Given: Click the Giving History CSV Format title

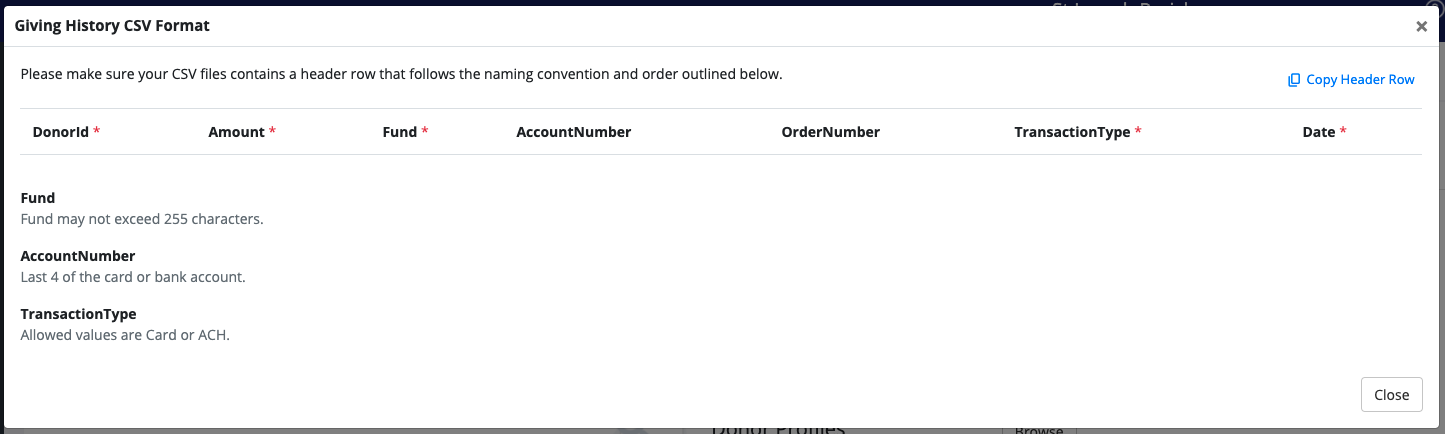Looking at the screenshot, I should pyautogui.click(x=112, y=26).
